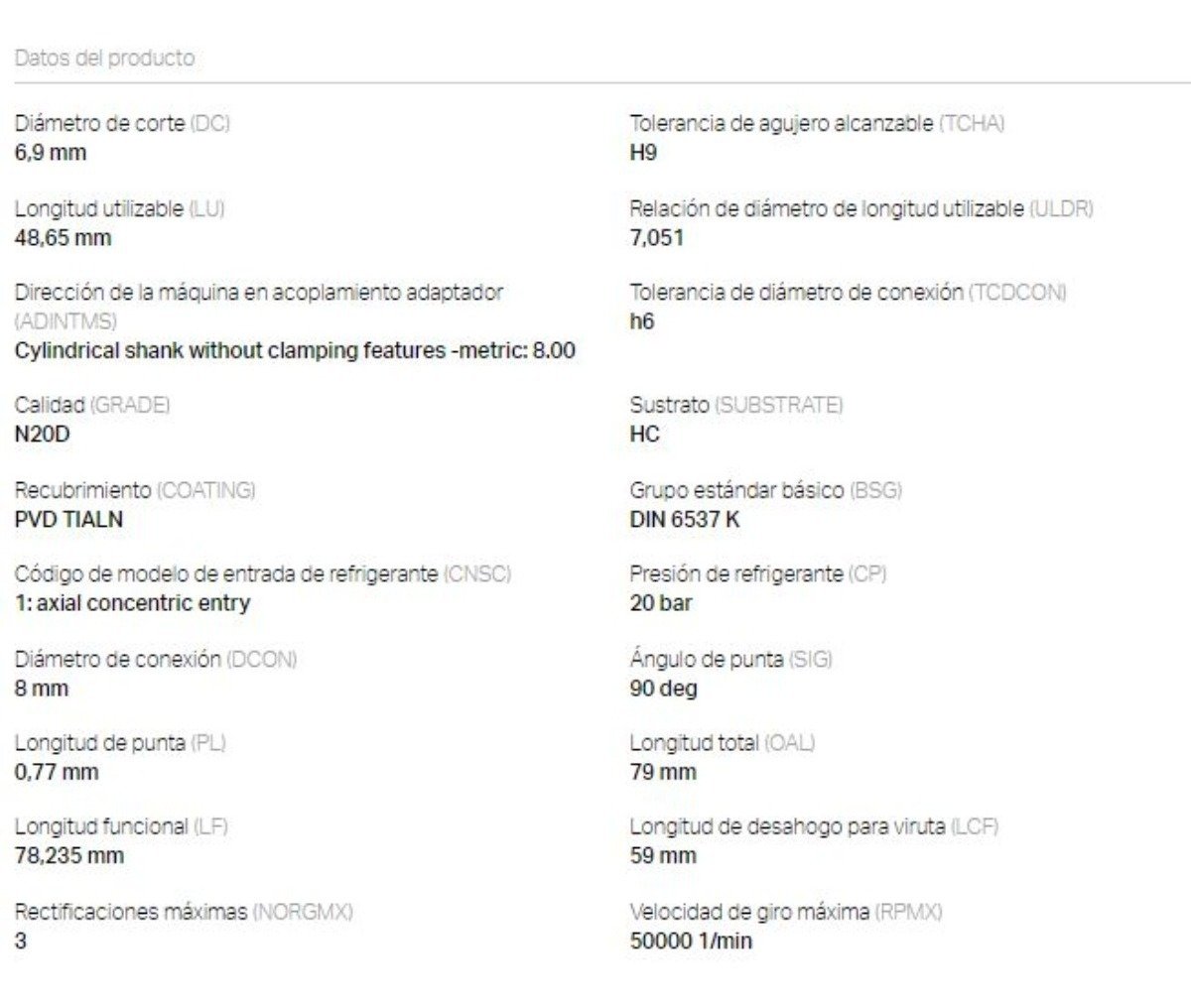This screenshot has width=1191, height=1008.
Task: Click the Cylindrical shank without clamping features text
Action: point(295,350)
